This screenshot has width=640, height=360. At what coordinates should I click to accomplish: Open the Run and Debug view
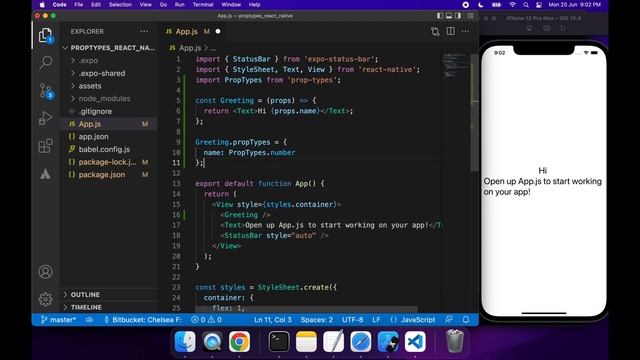click(x=45, y=118)
